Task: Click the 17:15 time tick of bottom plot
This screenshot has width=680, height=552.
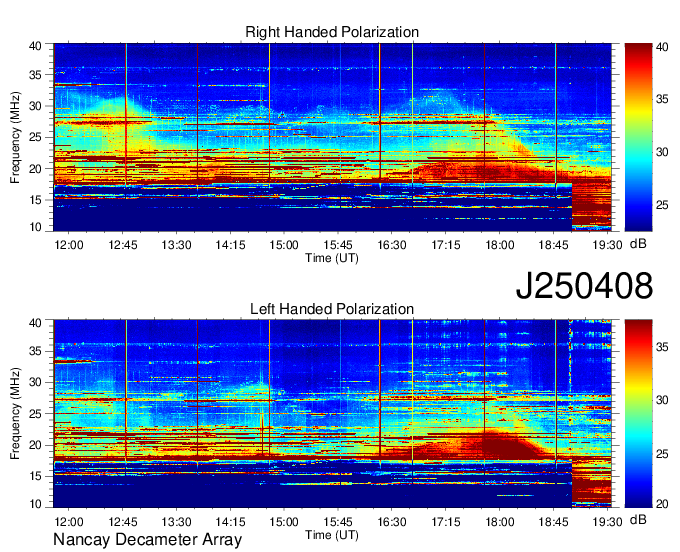Action: pyautogui.click(x=446, y=522)
